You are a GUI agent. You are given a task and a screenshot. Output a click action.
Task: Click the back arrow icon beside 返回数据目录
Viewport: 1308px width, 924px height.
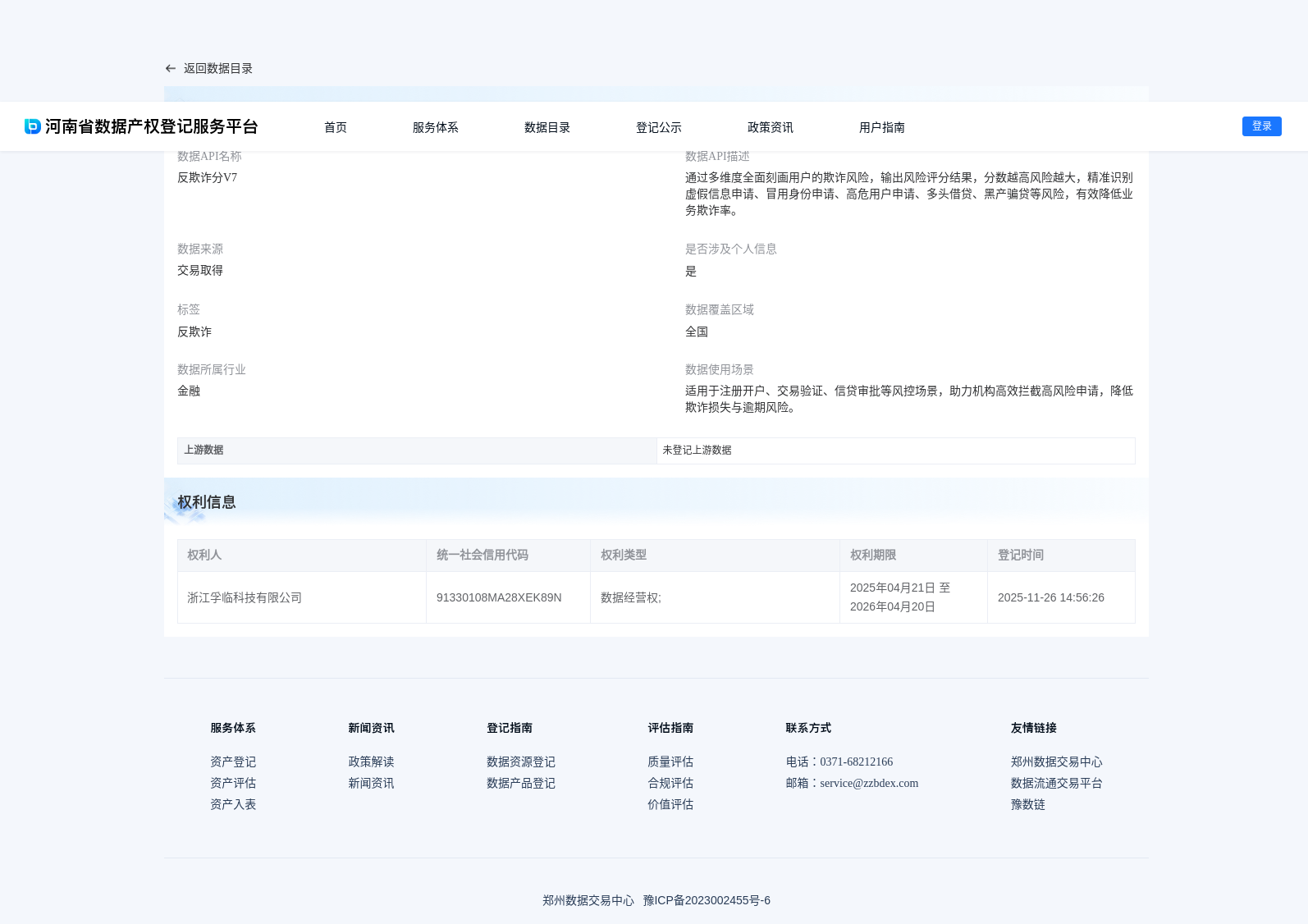pyautogui.click(x=170, y=69)
